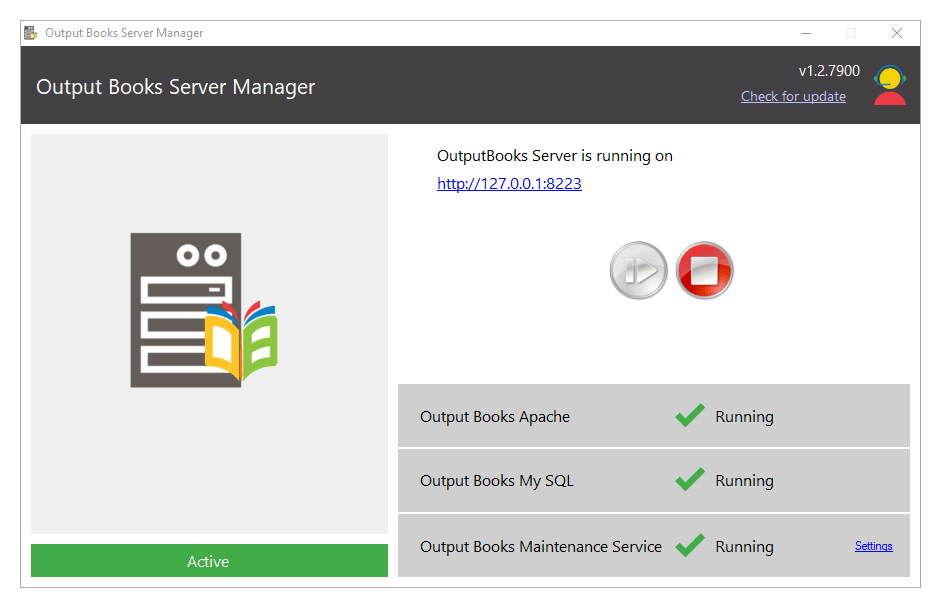This screenshot has width=948, height=610.
Task: Click the green Active status bar
Action: (x=209, y=560)
